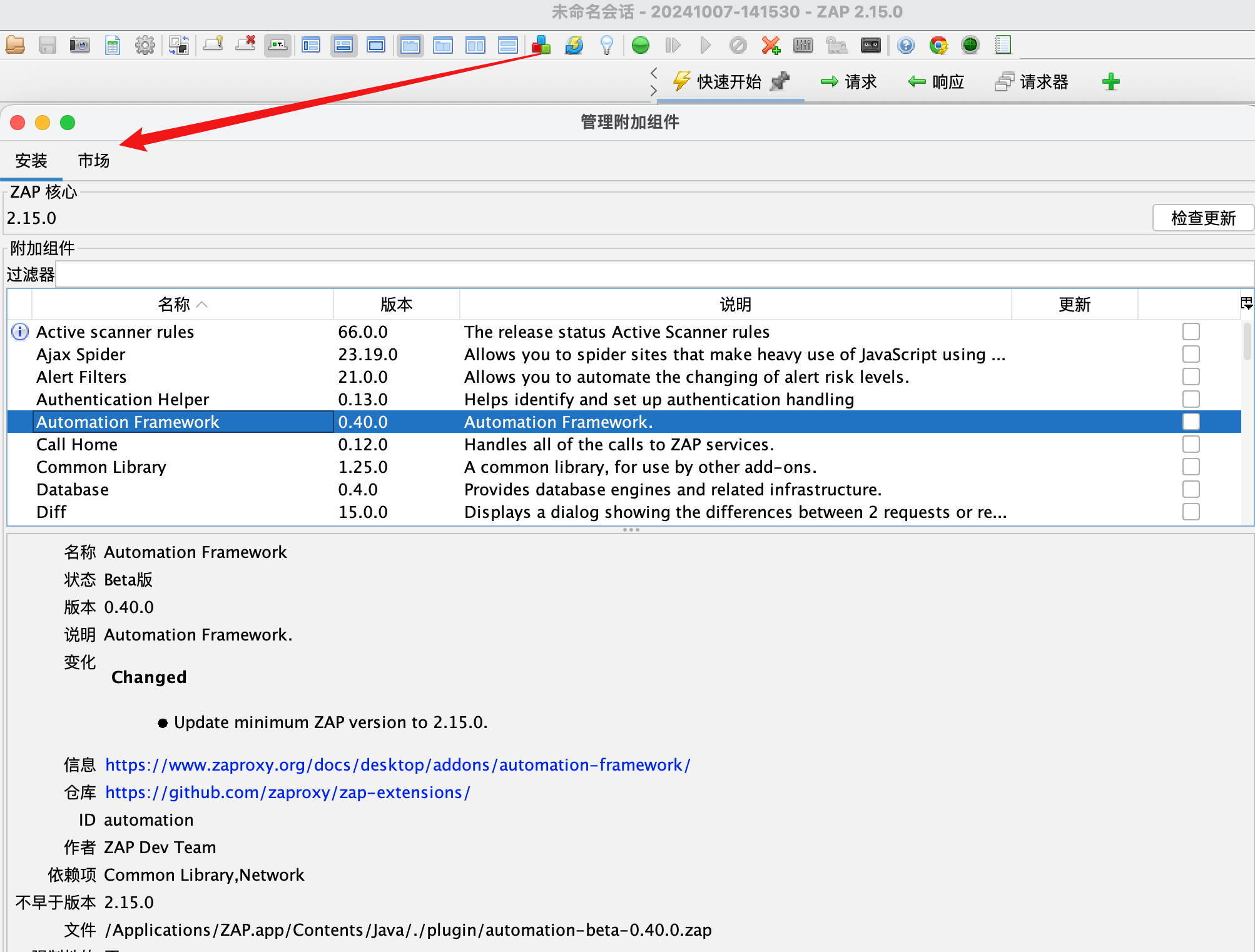The image size is (1255, 952).
Task: Open the 请求器 requester tab
Action: tap(1032, 82)
